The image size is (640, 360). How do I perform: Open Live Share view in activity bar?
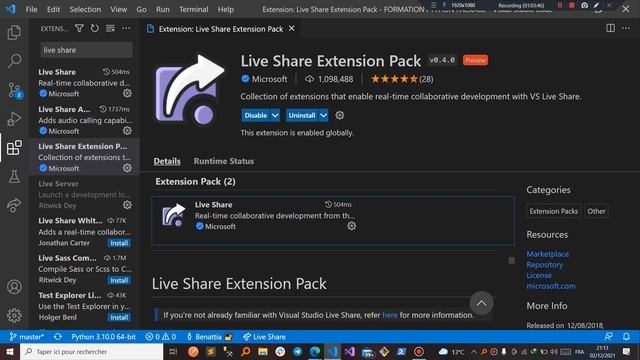(14, 205)
